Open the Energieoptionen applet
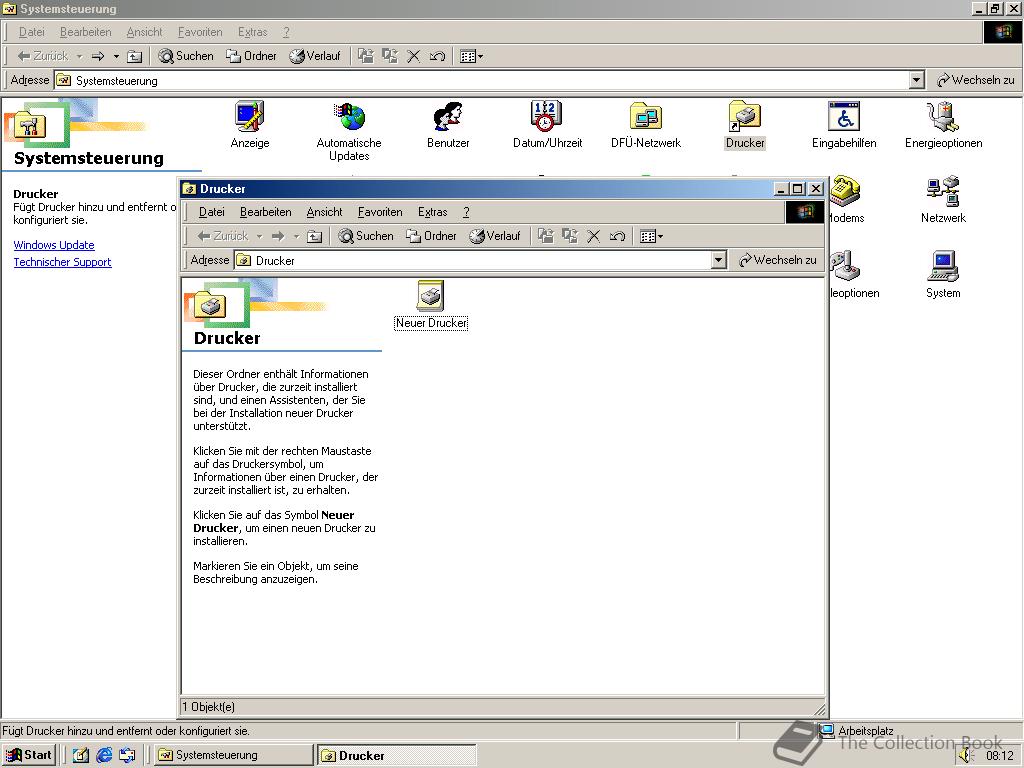1024x768 pixels. [941, 115]
